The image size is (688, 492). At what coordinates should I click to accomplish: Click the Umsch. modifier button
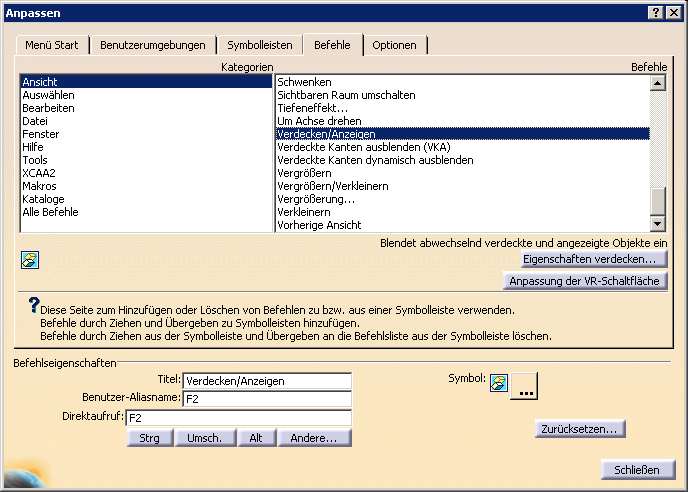click(204, 438)
